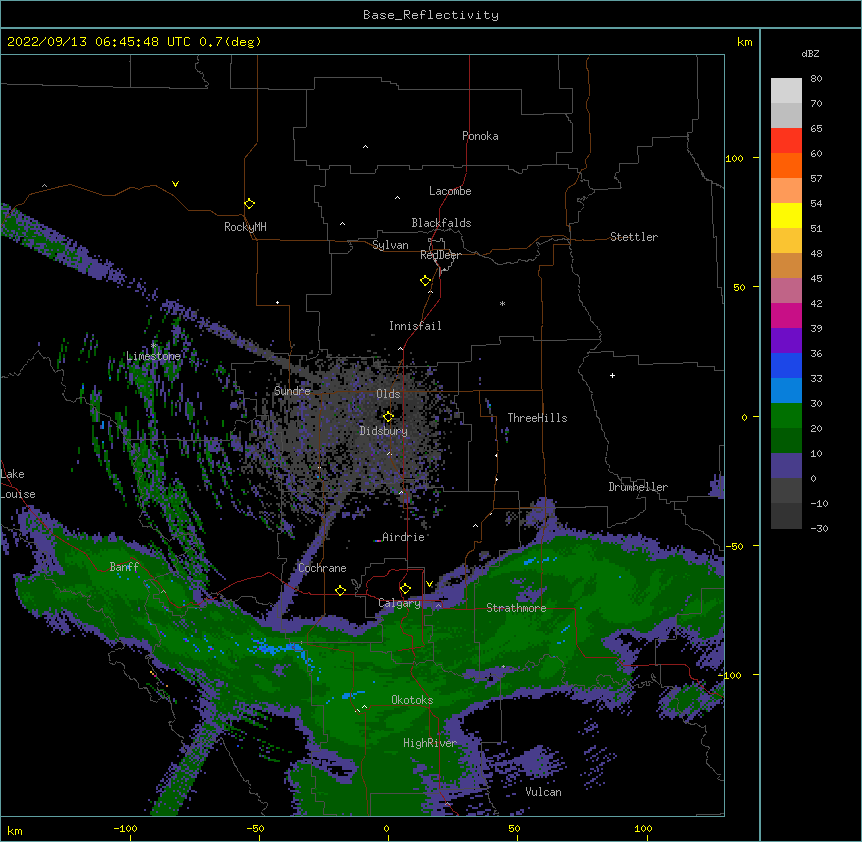Click the Calgary city label
Screen dimensions: 862x842
(x=400, y=603)
